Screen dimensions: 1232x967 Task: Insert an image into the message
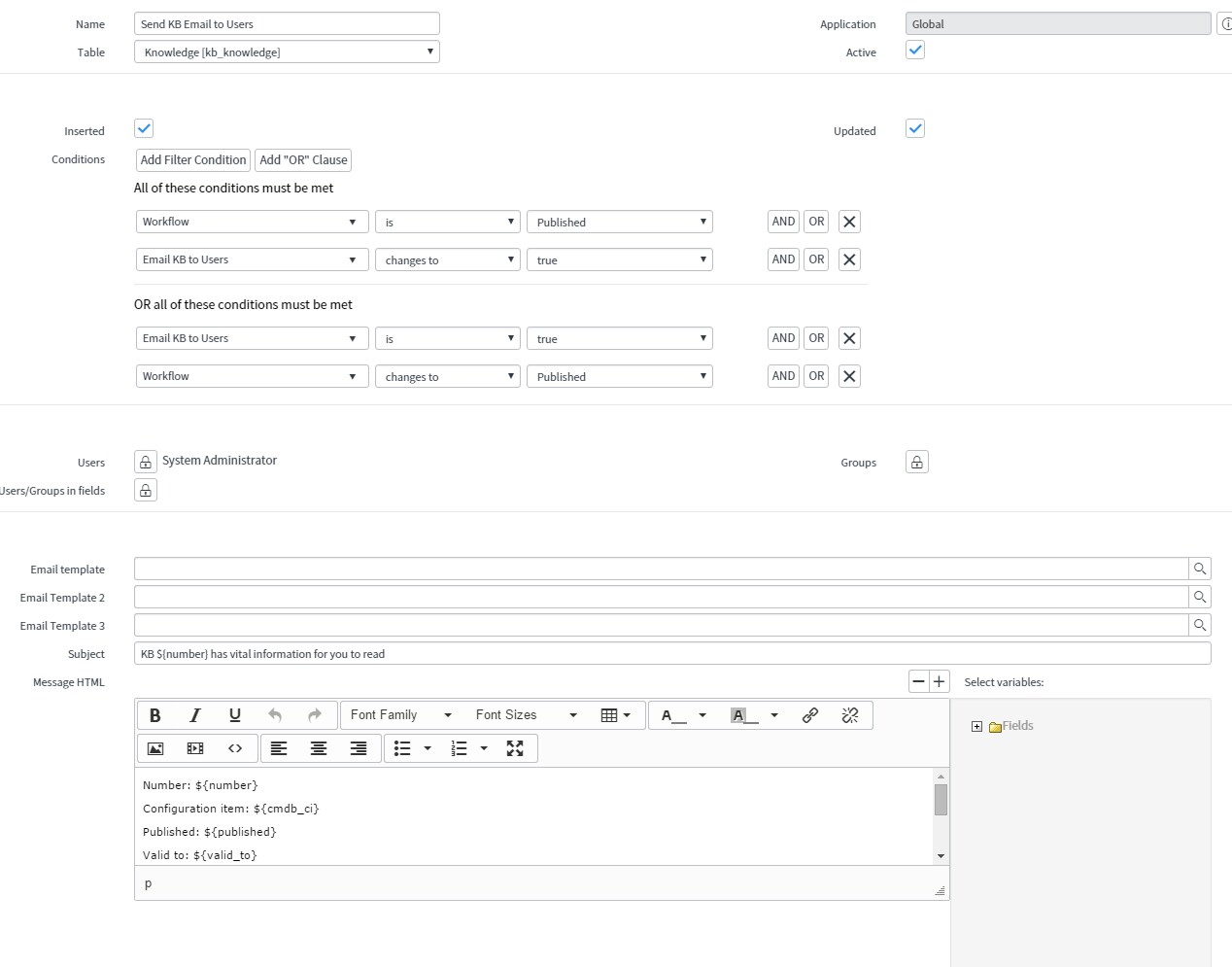tap(155, 748)
